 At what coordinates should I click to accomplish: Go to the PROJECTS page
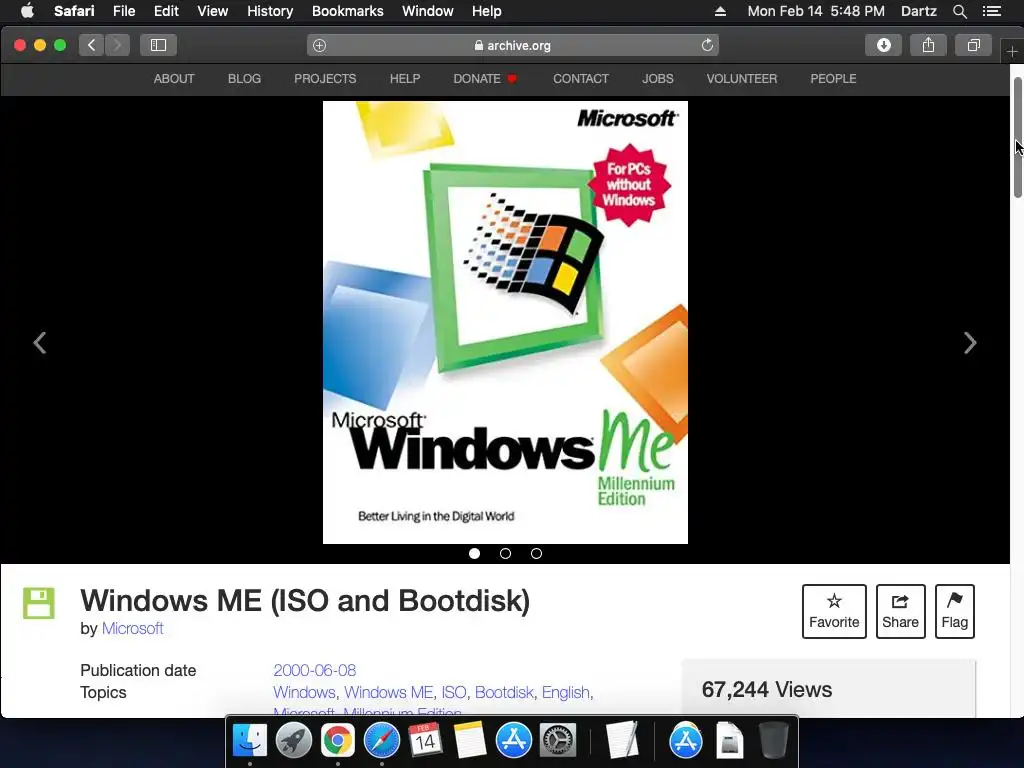(325, 78)
